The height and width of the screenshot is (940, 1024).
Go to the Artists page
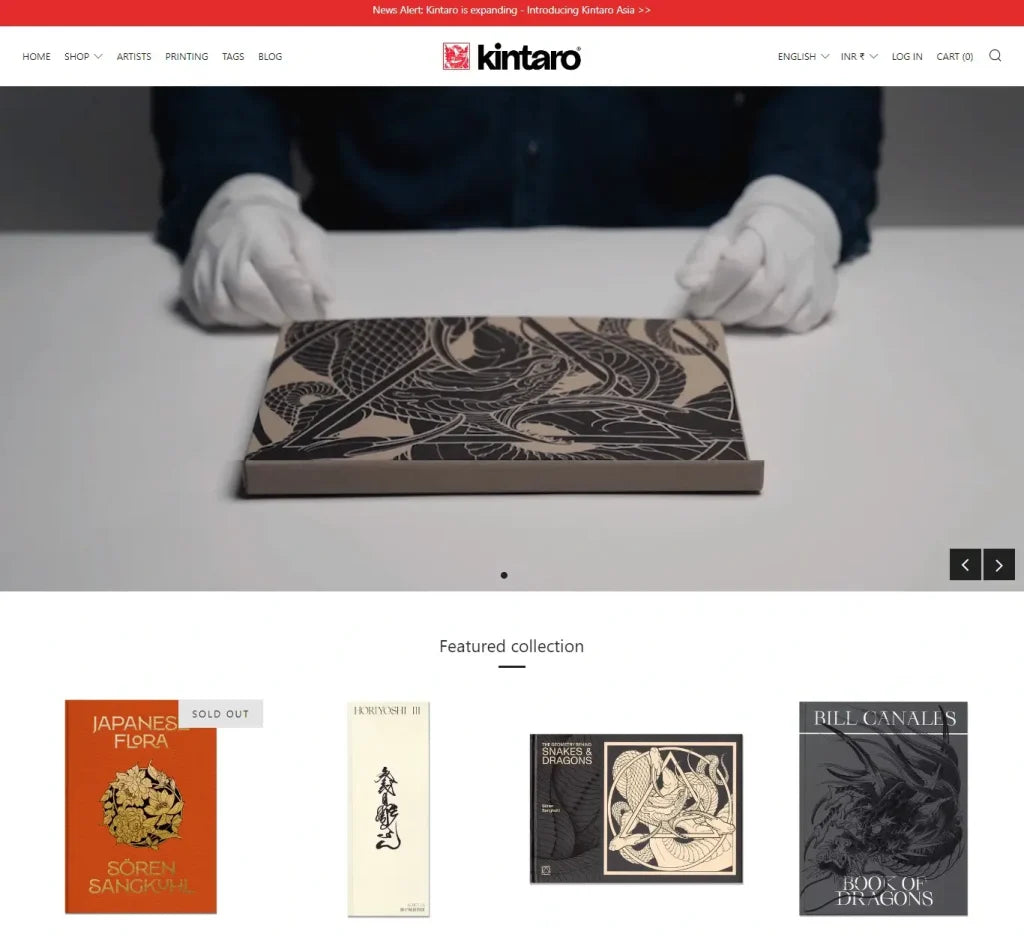pyautogui.click(x=134, y=57)
